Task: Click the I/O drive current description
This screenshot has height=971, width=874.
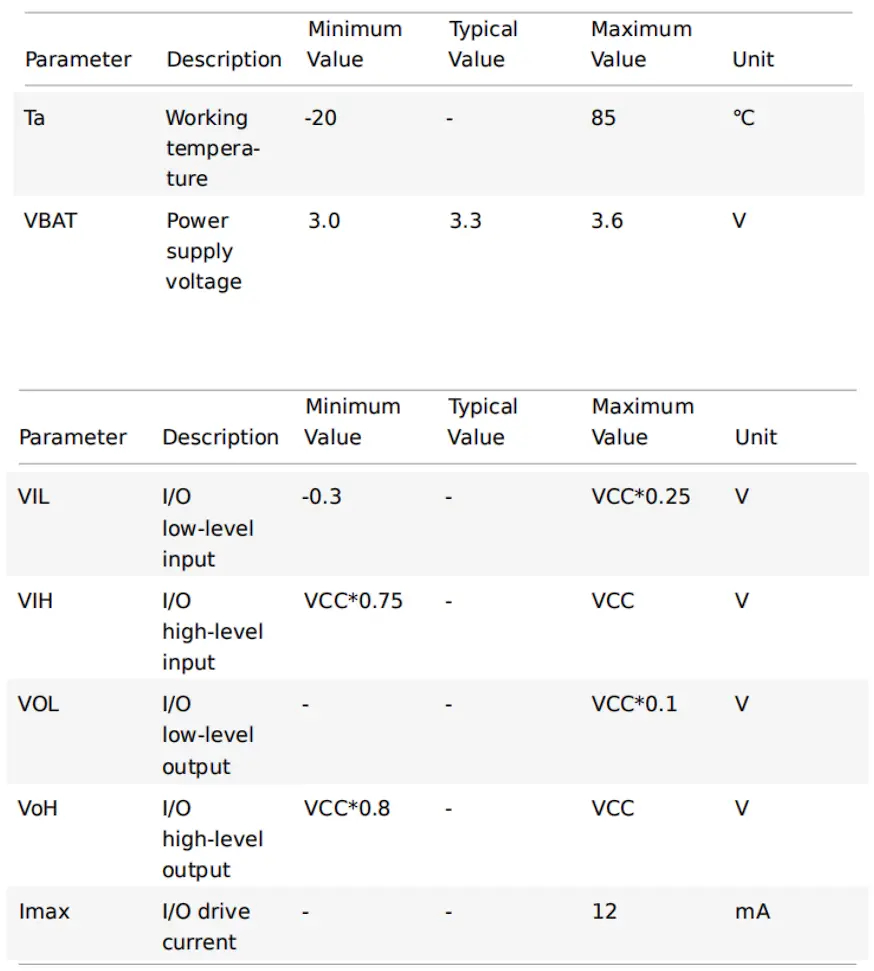Action: click(x=206, y=927)
